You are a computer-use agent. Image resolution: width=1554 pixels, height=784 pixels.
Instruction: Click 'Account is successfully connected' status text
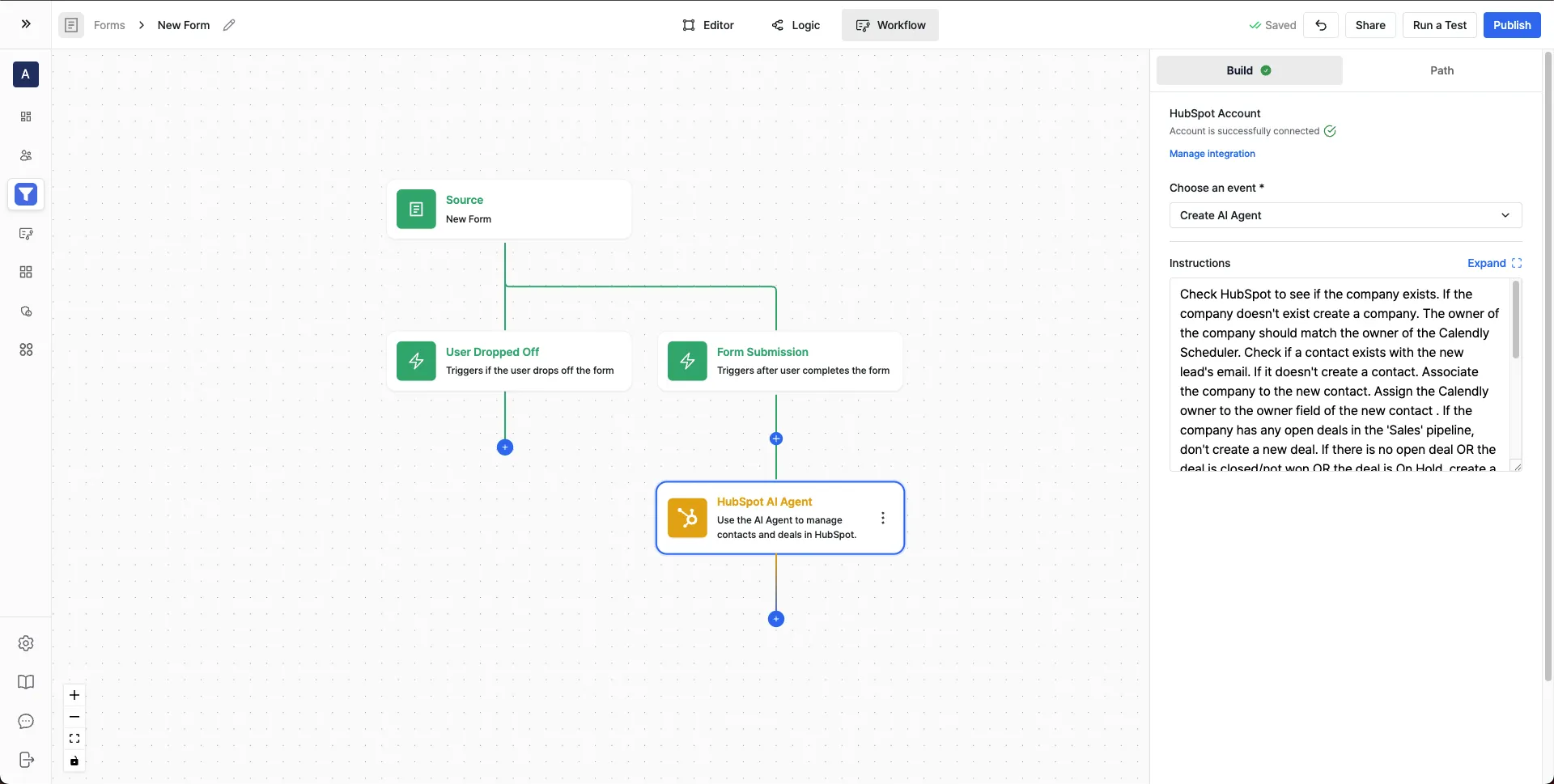(x=1244, y=131)
